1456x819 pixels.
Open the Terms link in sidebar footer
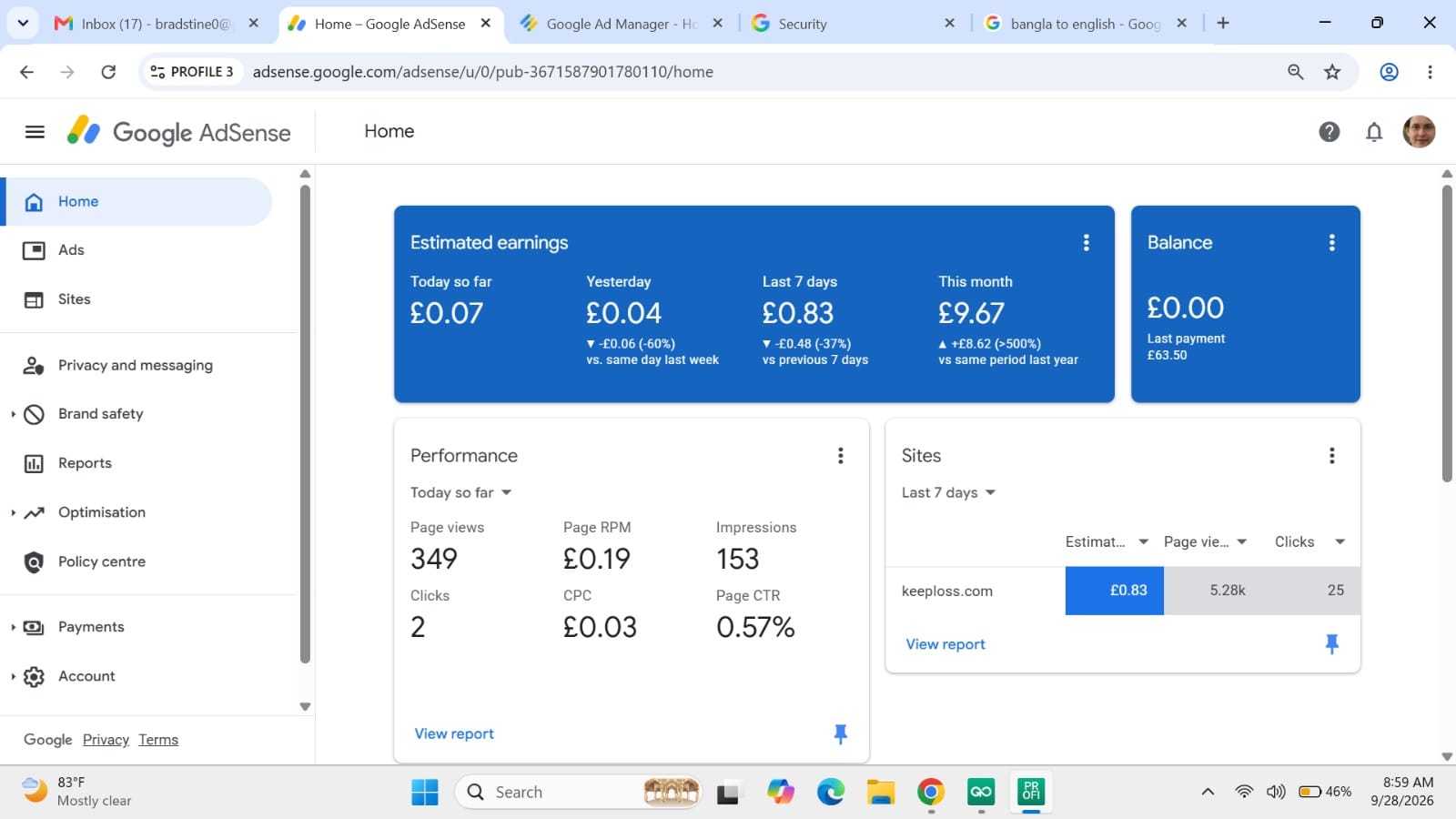[158, 740]
